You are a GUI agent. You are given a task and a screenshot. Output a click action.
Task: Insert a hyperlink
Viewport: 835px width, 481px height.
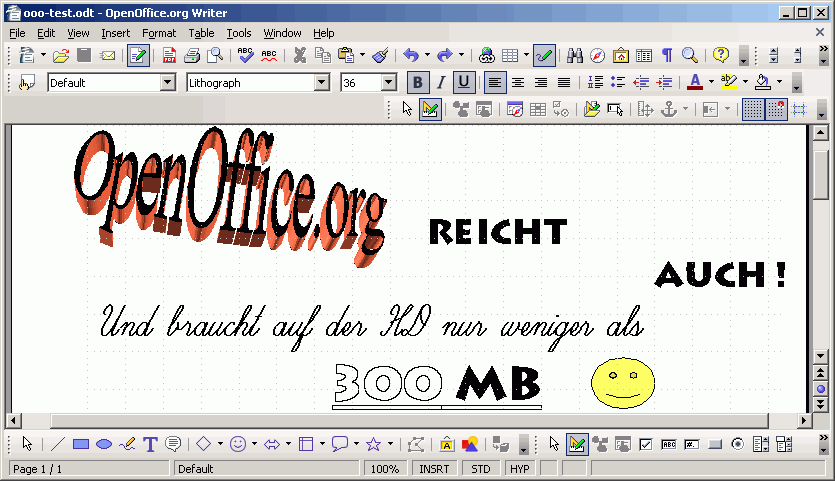click(487, 55)
